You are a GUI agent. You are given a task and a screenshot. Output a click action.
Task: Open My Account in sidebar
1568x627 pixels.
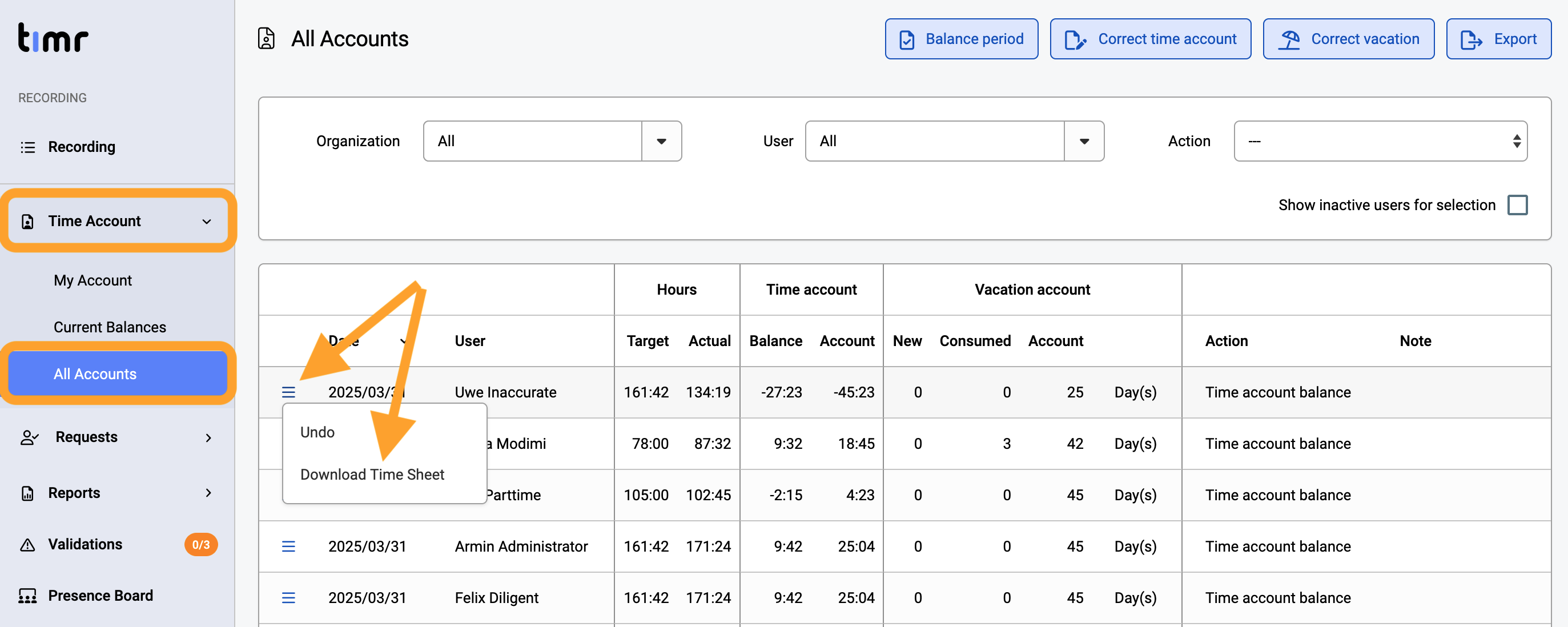click(x=93, y=280)
